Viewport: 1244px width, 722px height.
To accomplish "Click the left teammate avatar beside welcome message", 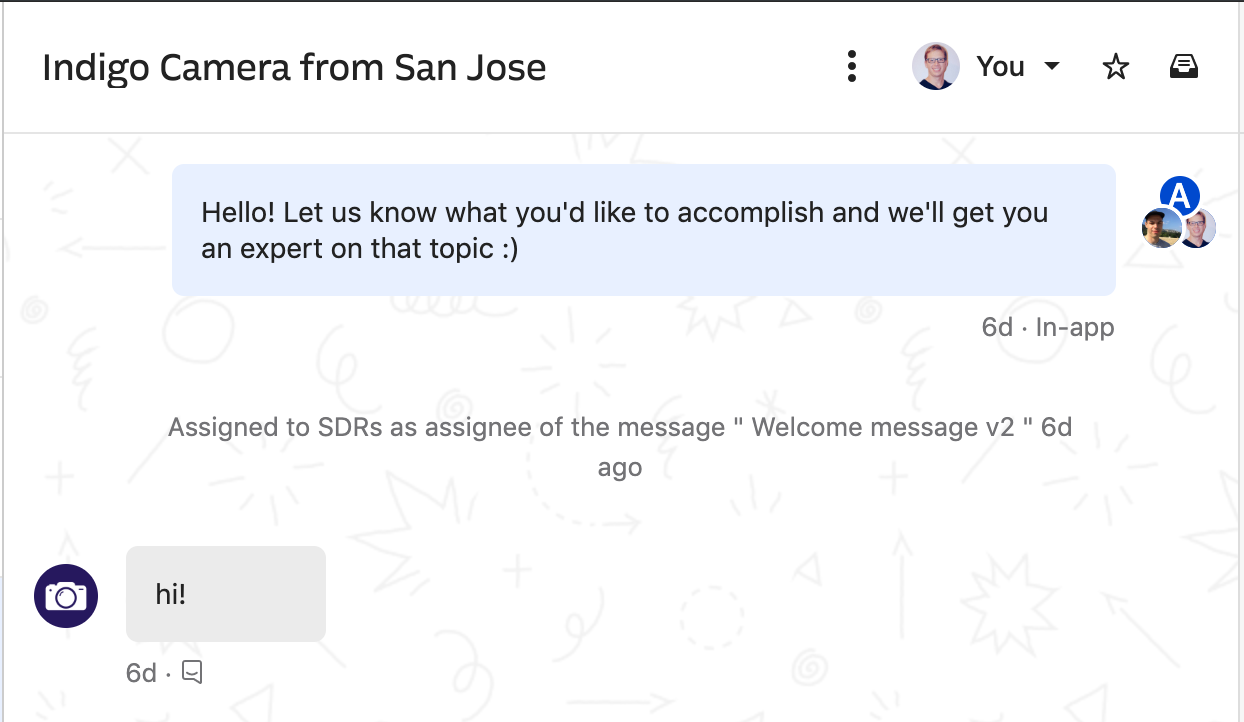I will (x=1160, y=229).
